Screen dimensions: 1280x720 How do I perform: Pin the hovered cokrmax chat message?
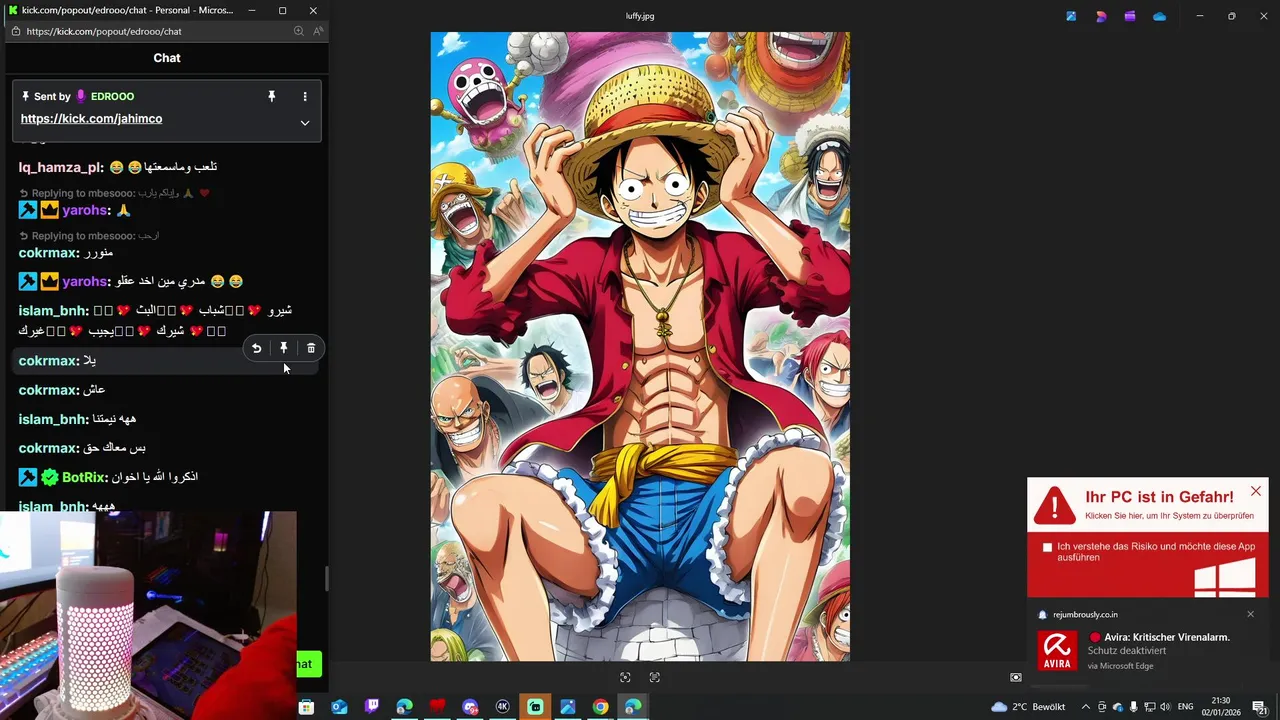(284, 348)
